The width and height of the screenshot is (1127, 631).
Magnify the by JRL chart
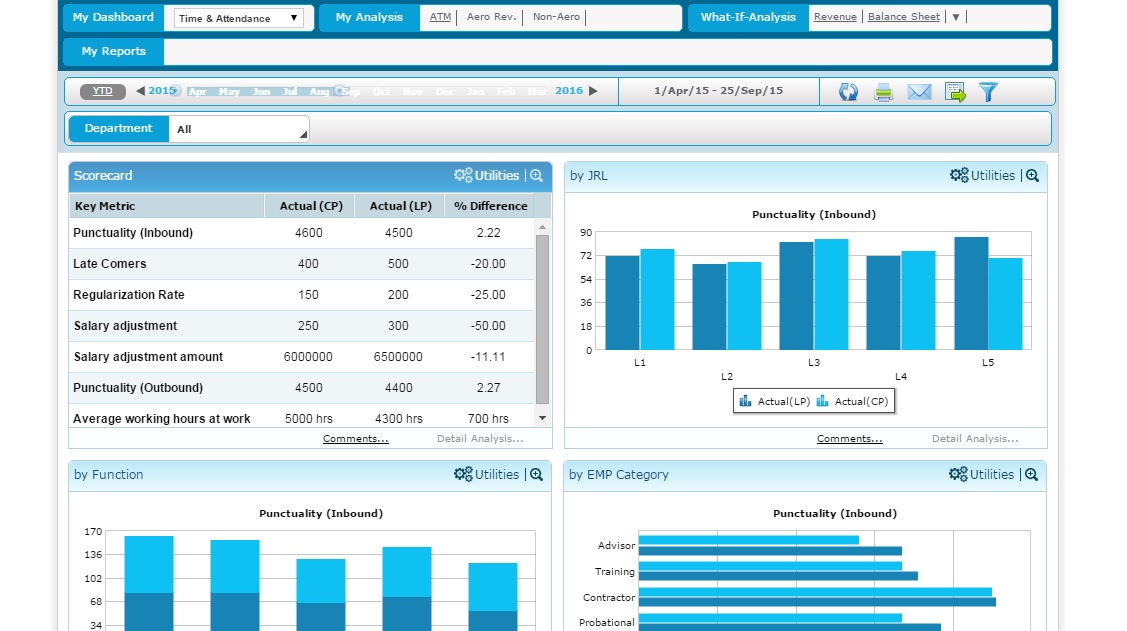click(x=1032, y=175)
